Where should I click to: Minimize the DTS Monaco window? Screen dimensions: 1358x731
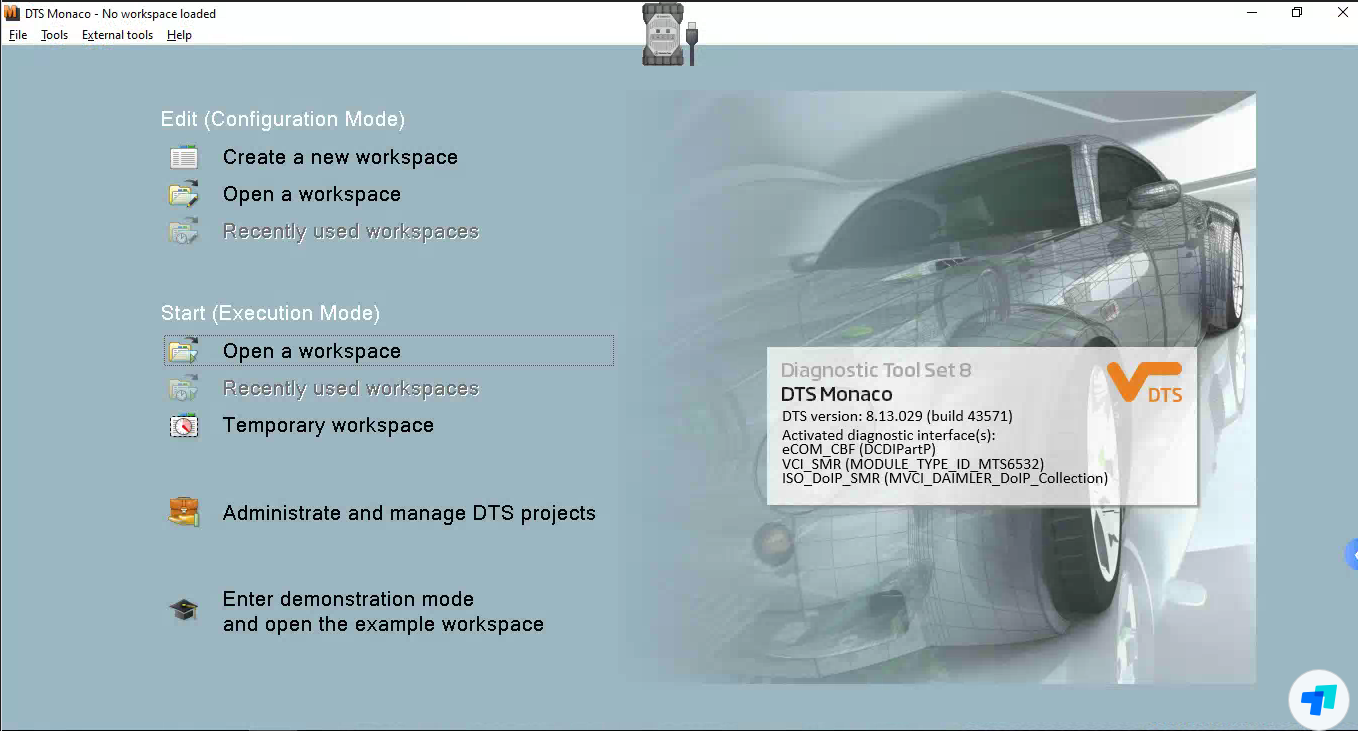click(x=1252, y=13)
